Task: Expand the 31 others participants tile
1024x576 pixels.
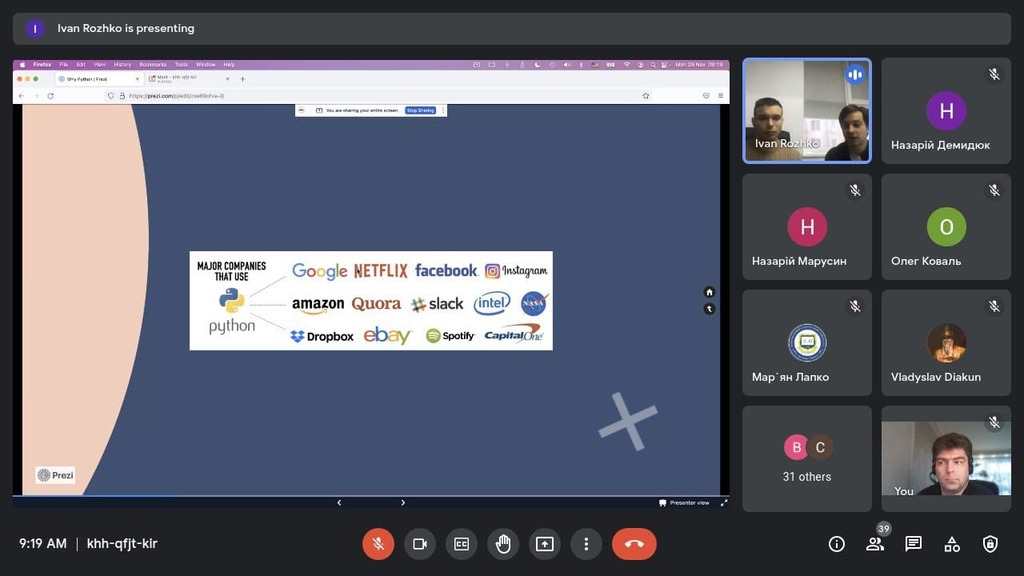Action: click(806, 458)
